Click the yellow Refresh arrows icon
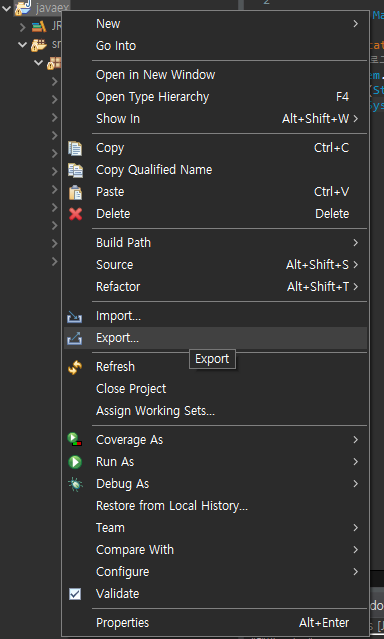Viewport: 384px width, 639px height. click(75, 367)
